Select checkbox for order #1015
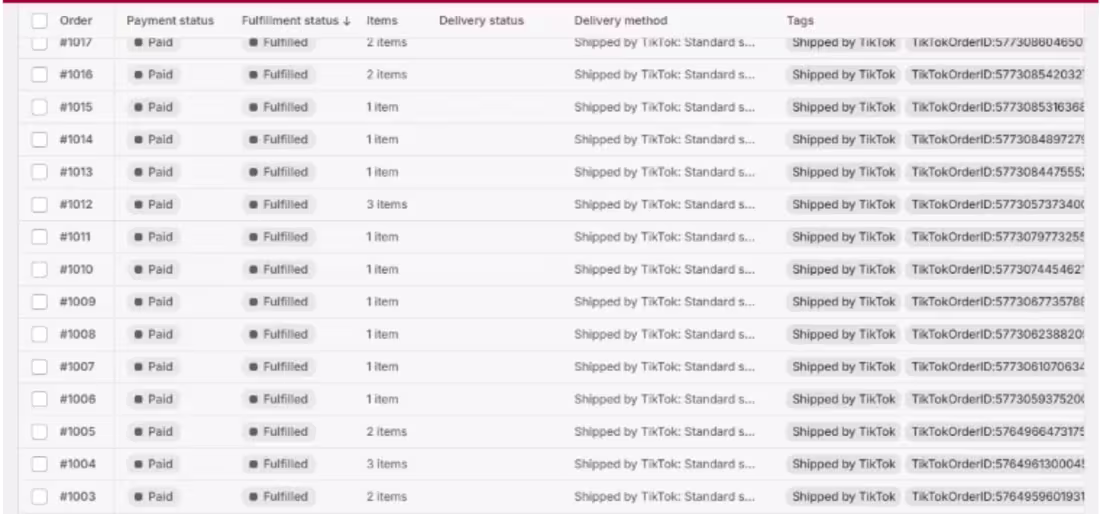The height and width of the screenshot is (514, 1100). point(39,107)
